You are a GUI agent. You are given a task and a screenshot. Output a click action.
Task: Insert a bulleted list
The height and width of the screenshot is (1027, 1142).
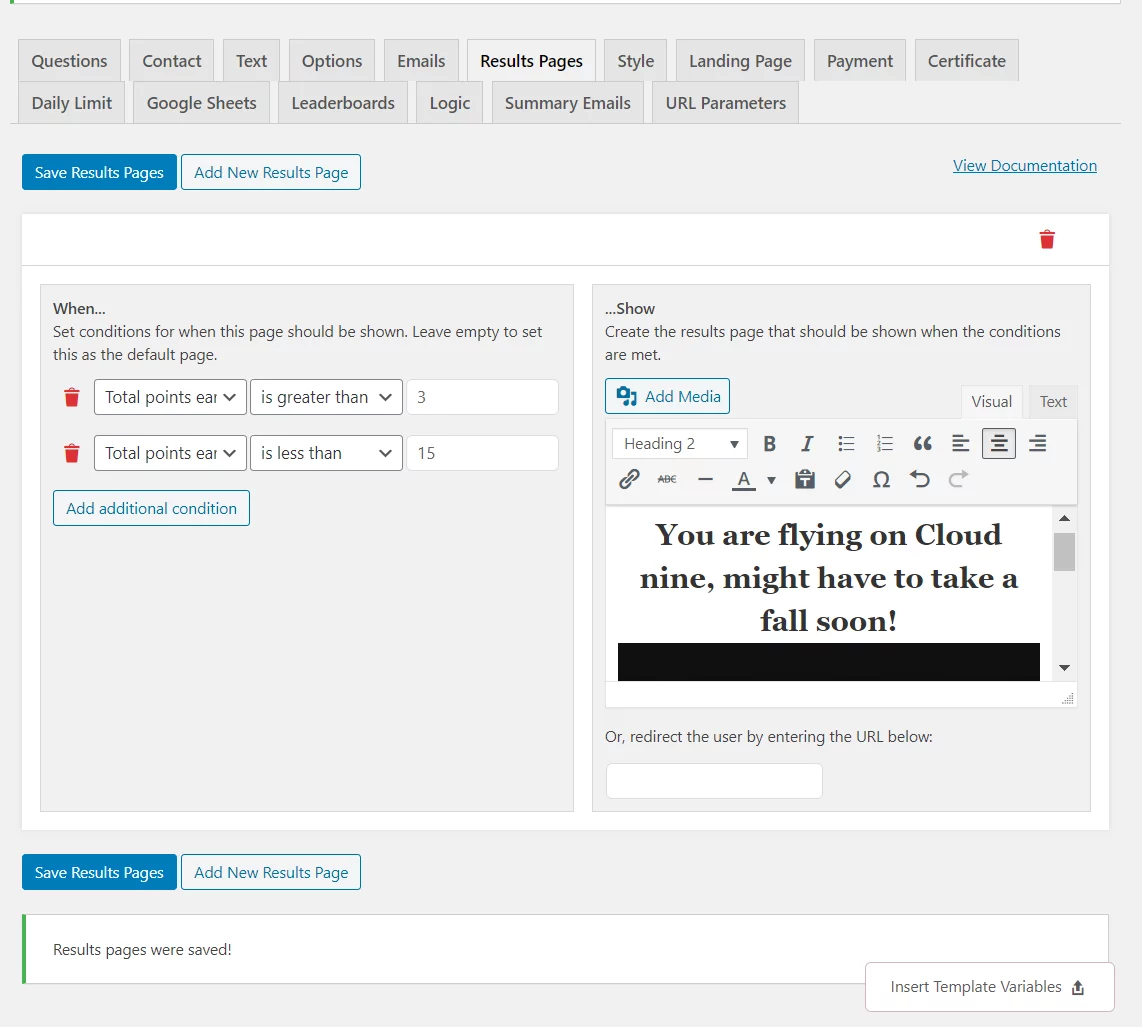tap(846, 443)
